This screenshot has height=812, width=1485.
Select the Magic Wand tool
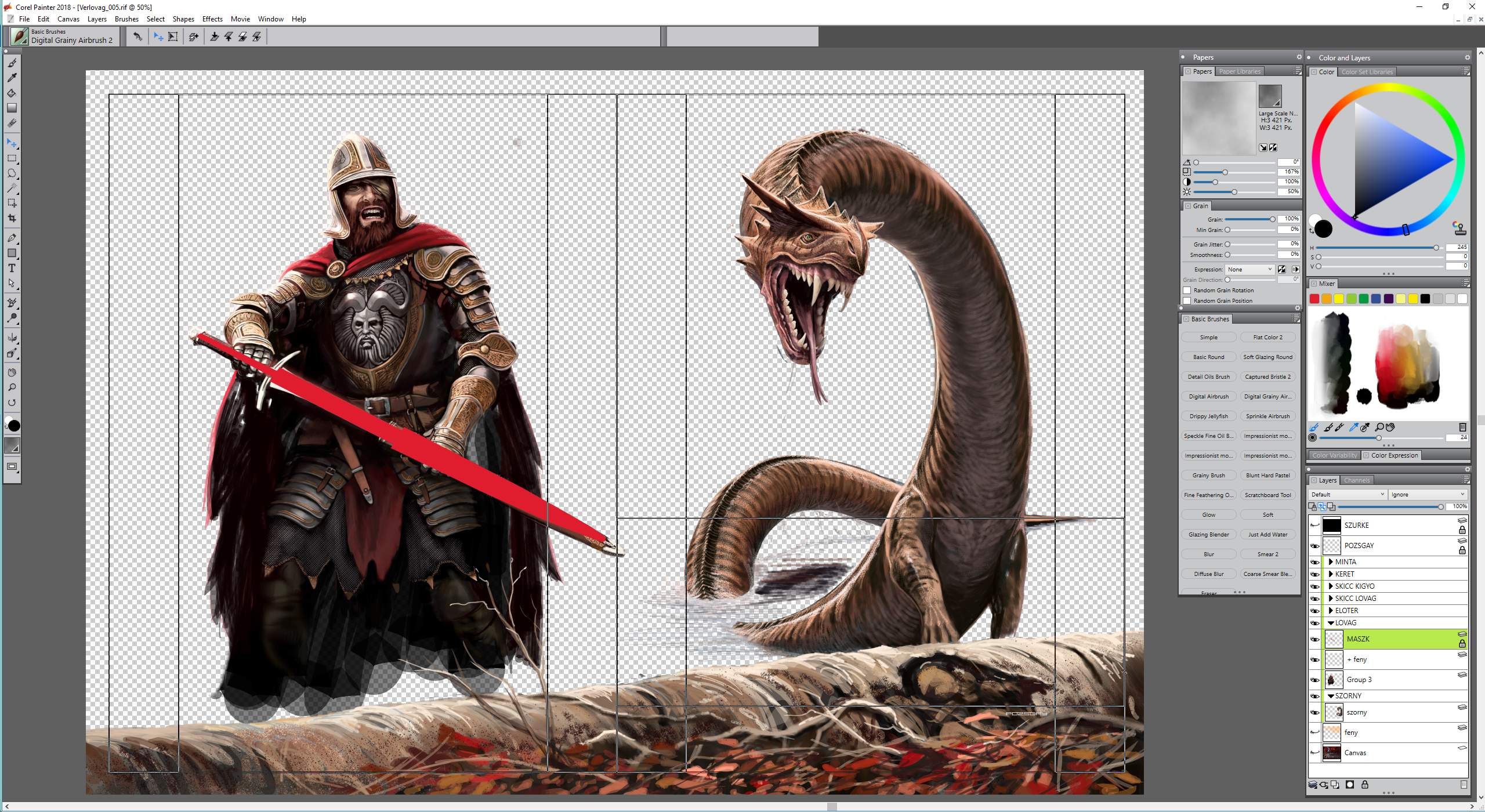pos(12,188)
